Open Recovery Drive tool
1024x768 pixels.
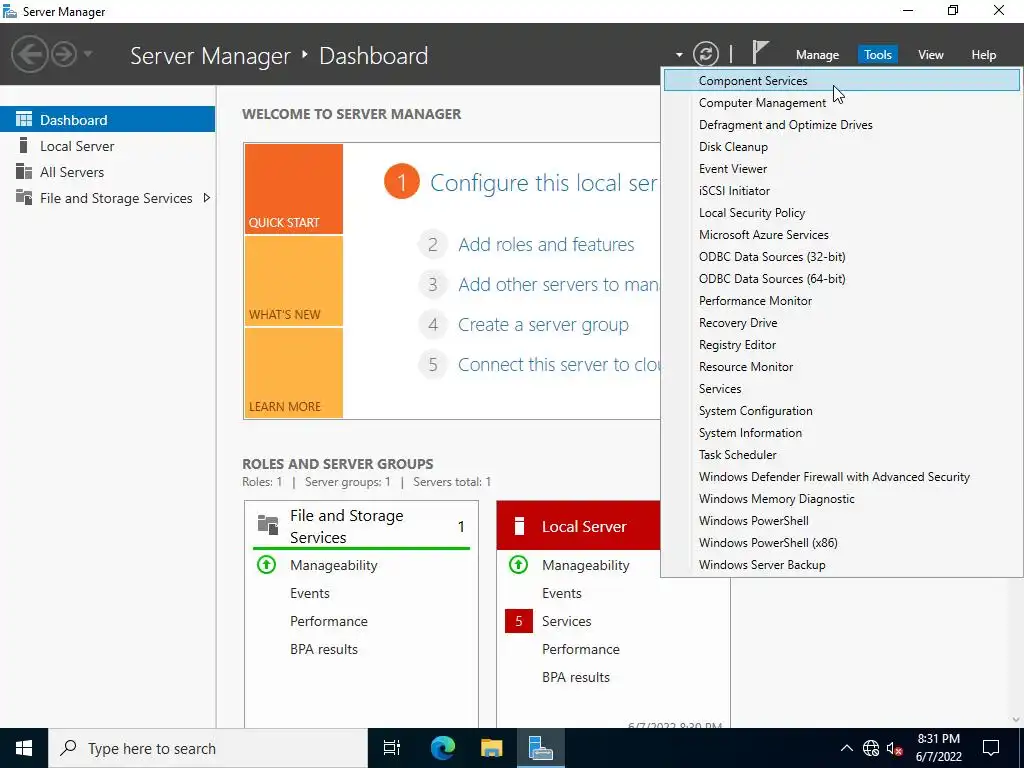pos(841,323)
